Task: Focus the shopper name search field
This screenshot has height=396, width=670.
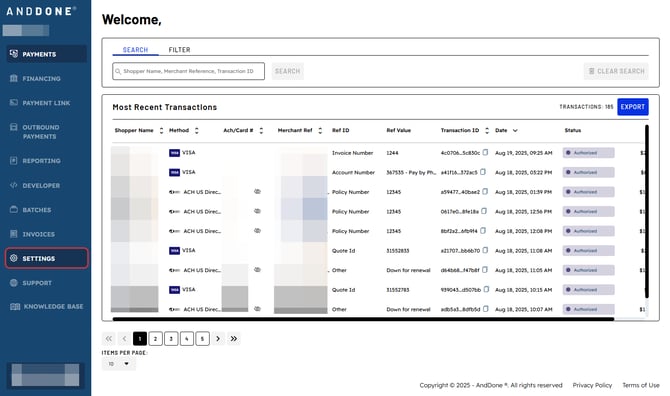Action: pyautogui.click(x=188, y=71)
